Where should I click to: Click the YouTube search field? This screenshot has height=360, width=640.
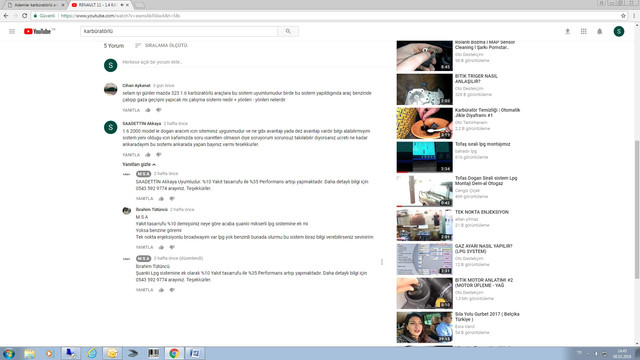[x=179, y=31]
